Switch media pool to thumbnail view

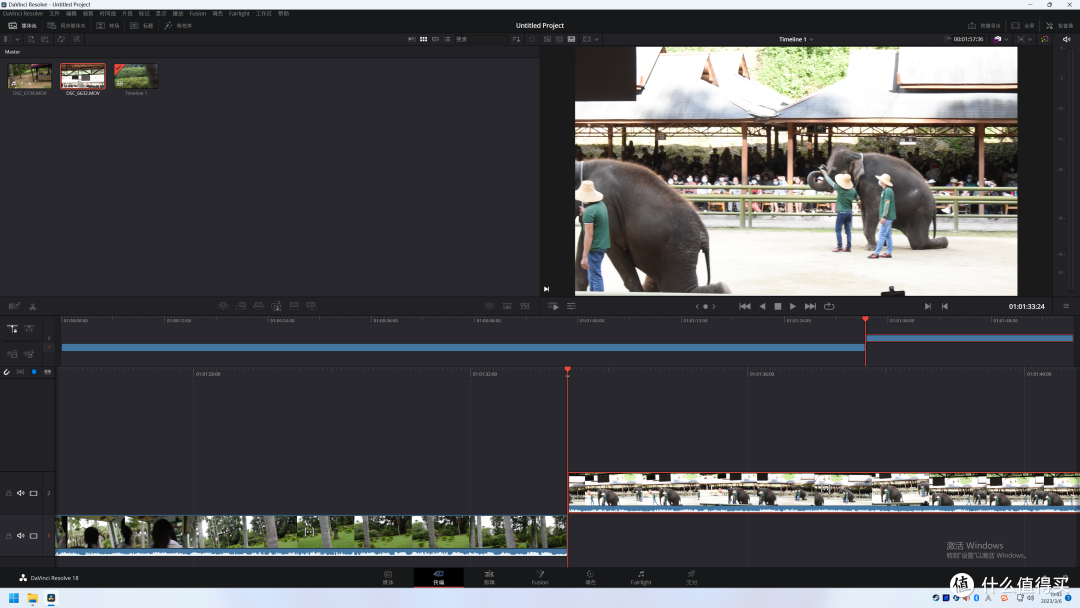424,39
